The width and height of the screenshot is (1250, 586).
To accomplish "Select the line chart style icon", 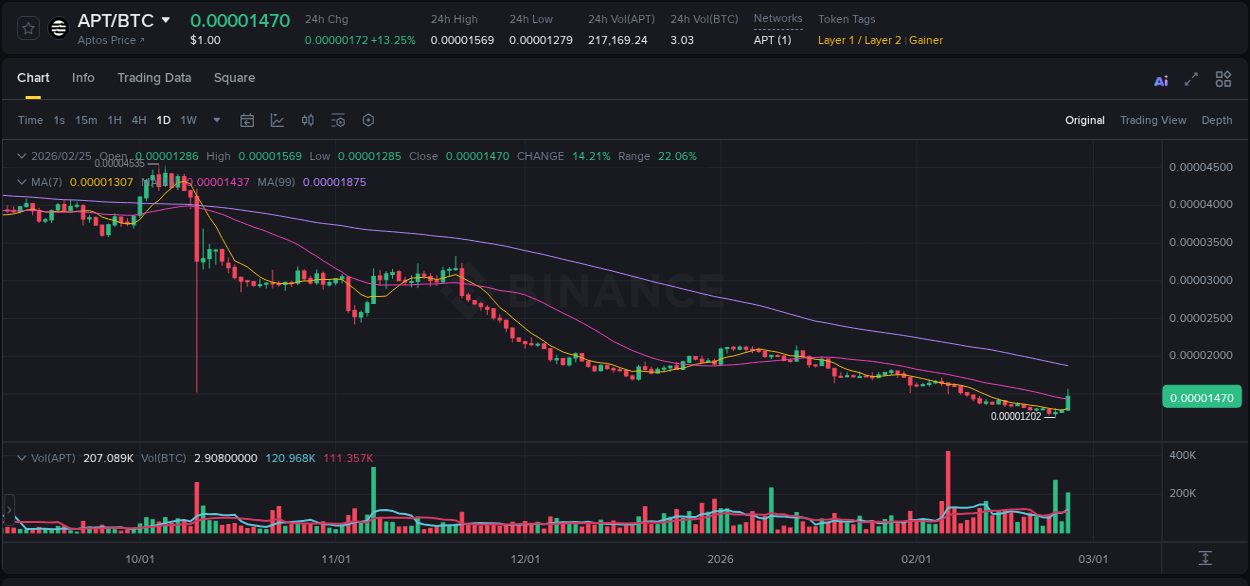I will (277, 120).
